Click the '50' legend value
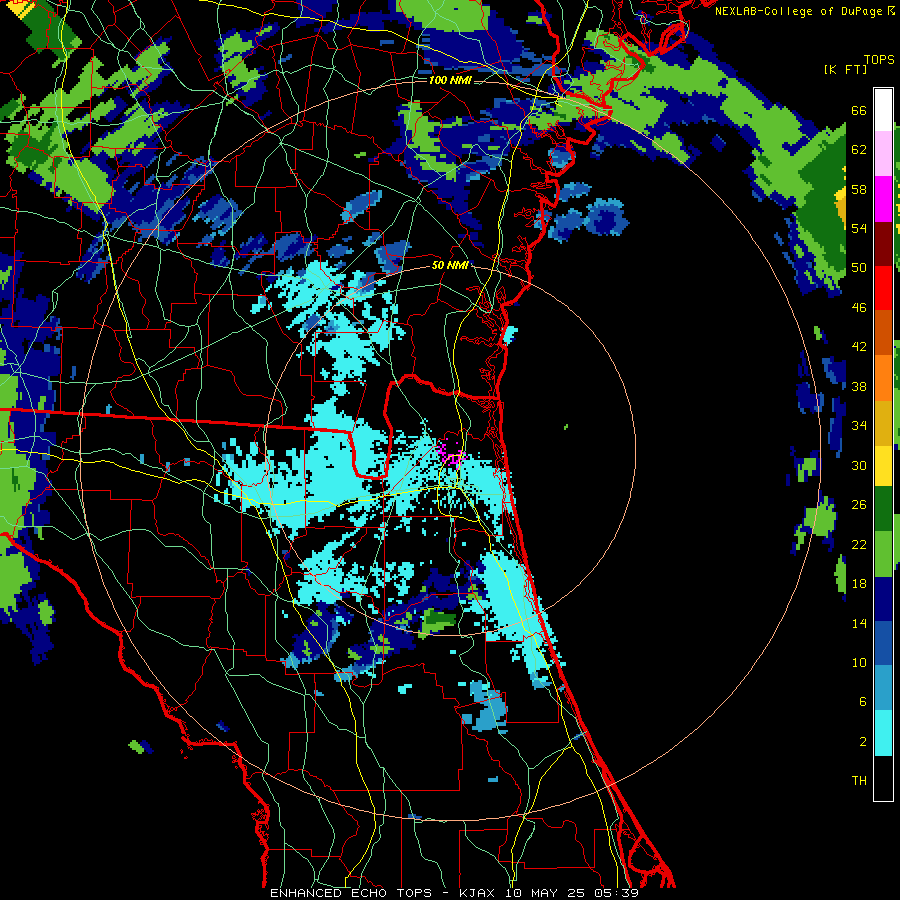 pyautogui.click(x=859, y=268)
